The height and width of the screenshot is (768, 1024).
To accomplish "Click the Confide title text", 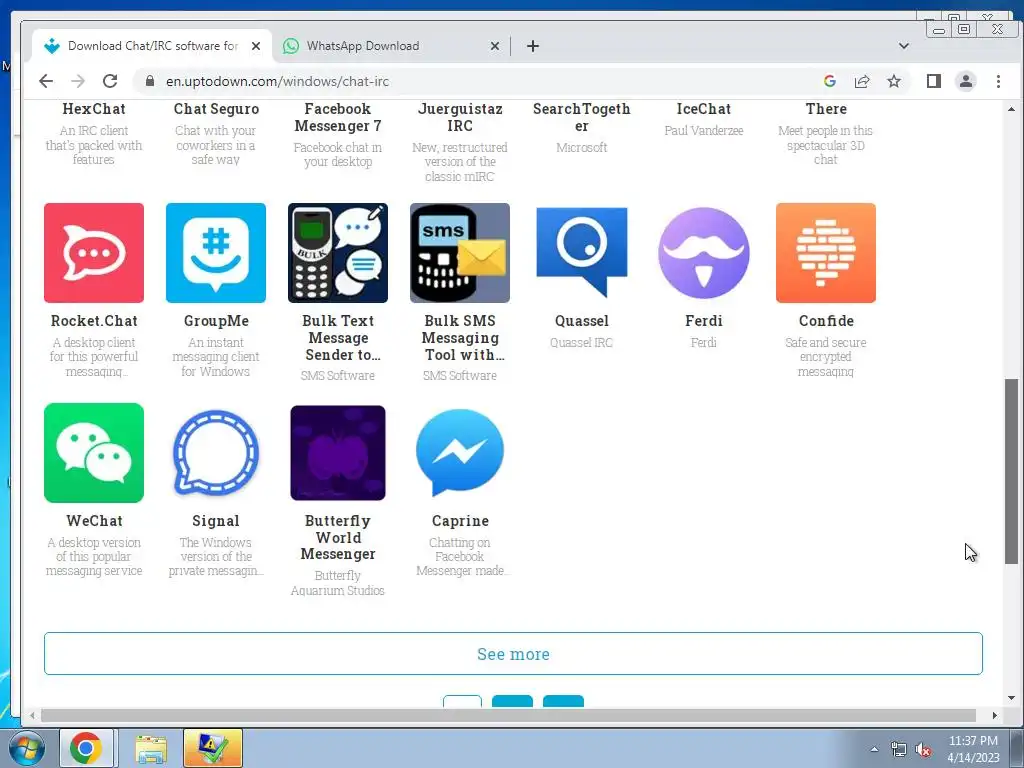I will coord(825,321).
